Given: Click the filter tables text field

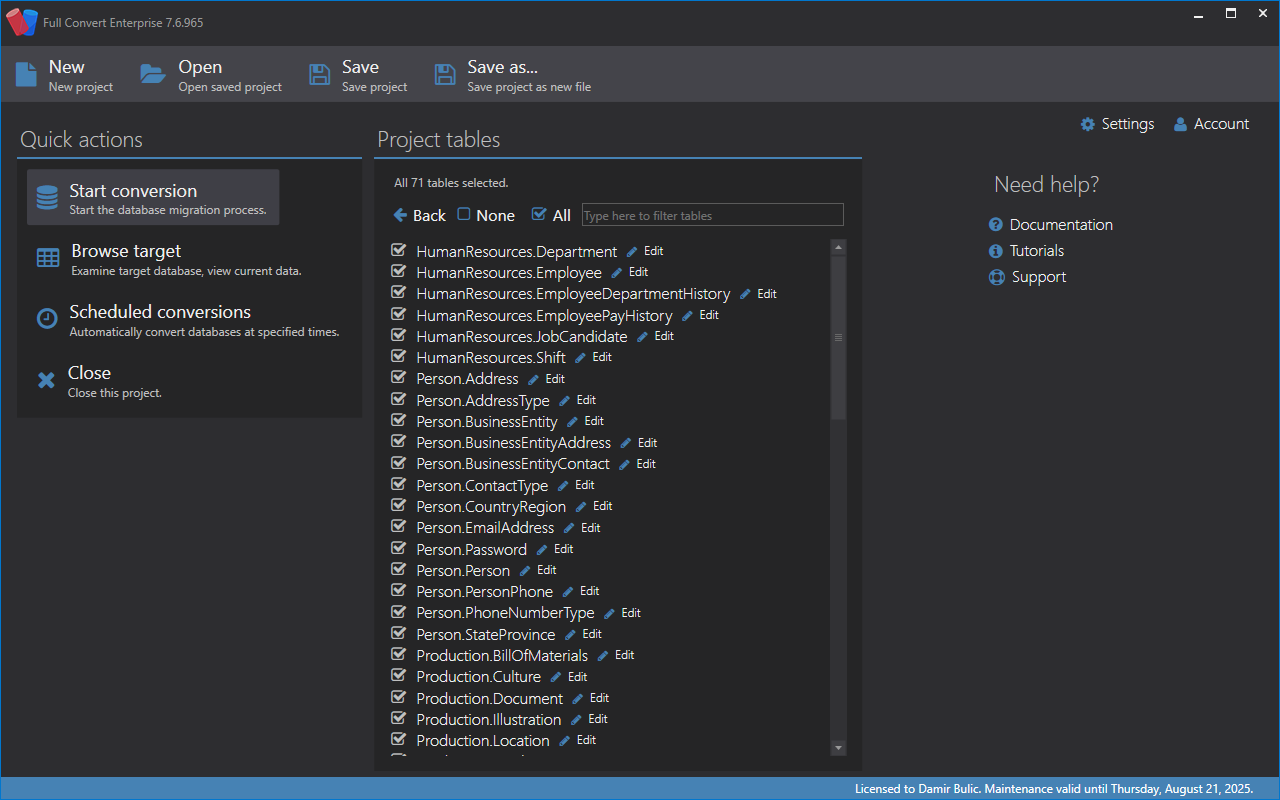Looking at the screenshot, I should click(x=712, y=215).
